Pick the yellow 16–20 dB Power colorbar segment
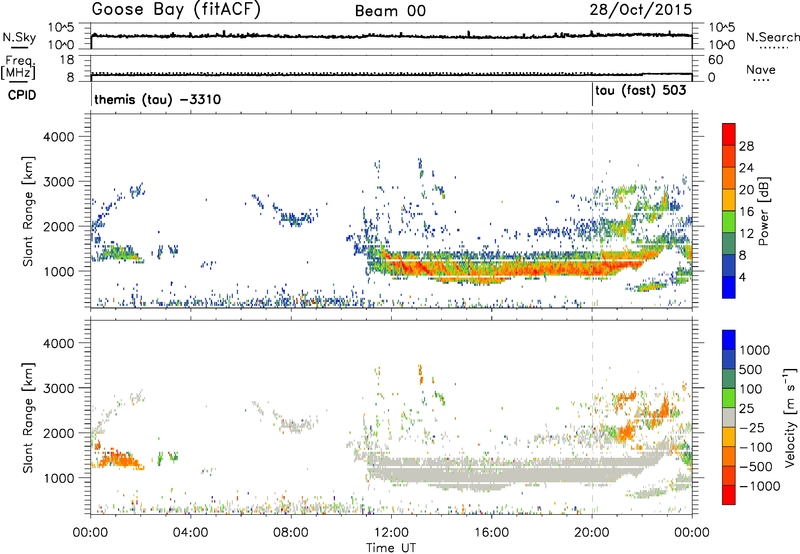This screenshot has height=554, width=800. pyautogui.click(x=729, y=199)
